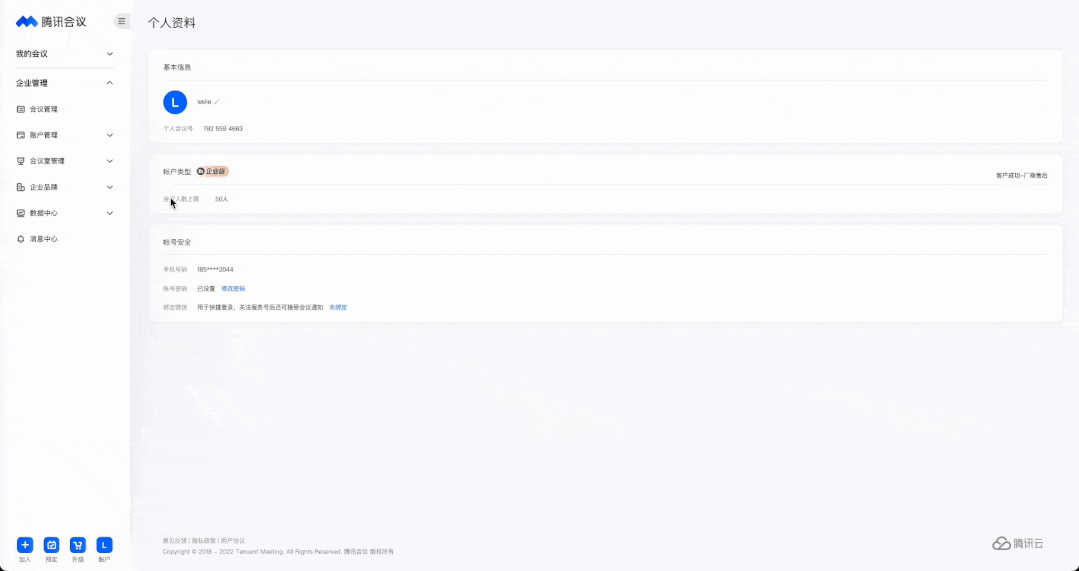
Task: Click the 个人资料 page title
Action: point(172,23)
